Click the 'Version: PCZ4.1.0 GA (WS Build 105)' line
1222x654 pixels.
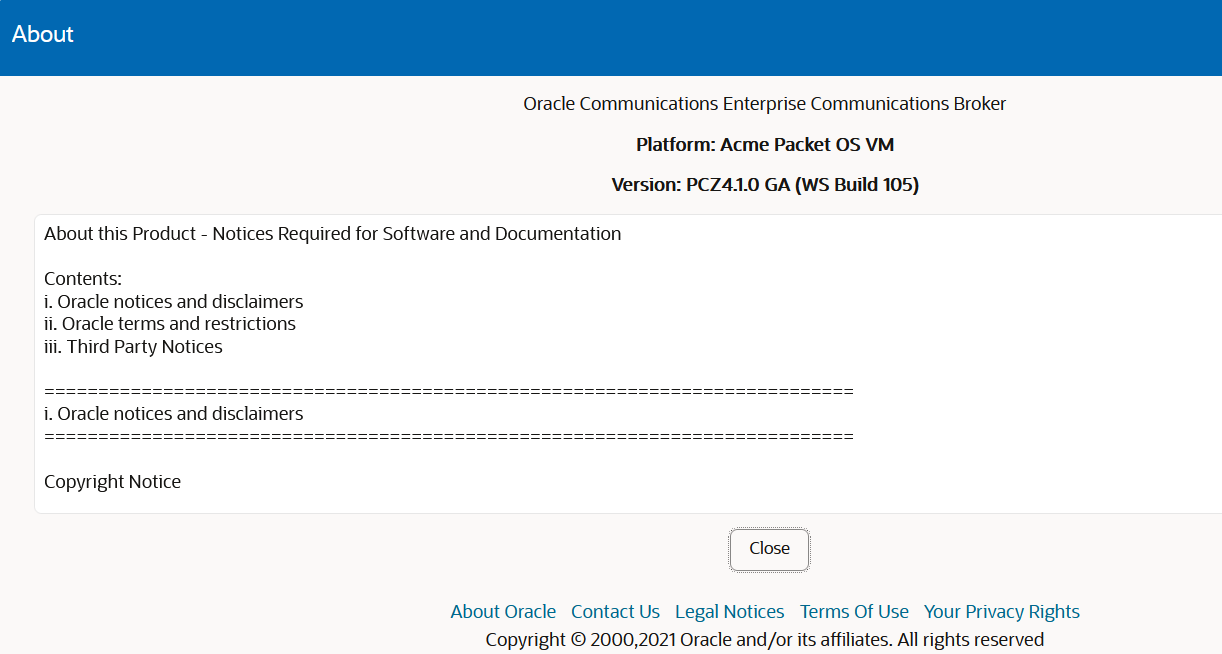point(765,185)
